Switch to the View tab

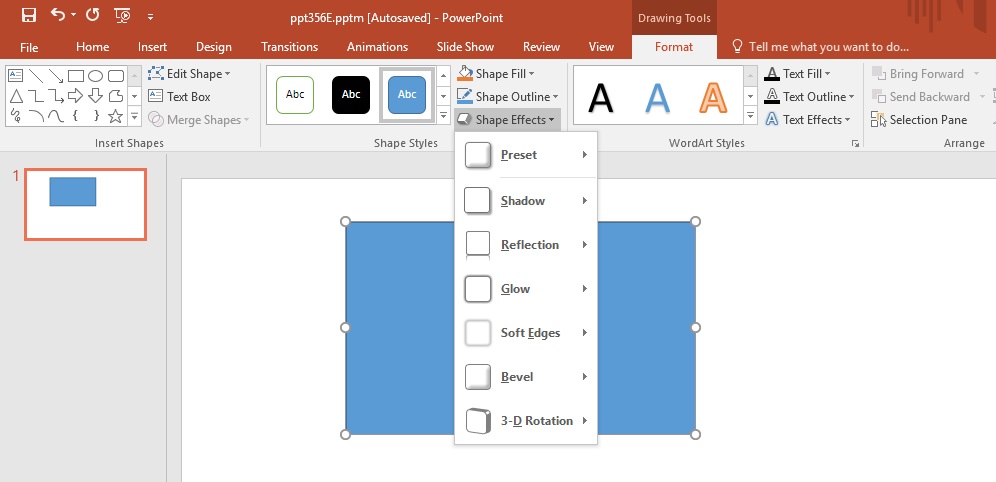pyautogui.click(x=601, y=47)
